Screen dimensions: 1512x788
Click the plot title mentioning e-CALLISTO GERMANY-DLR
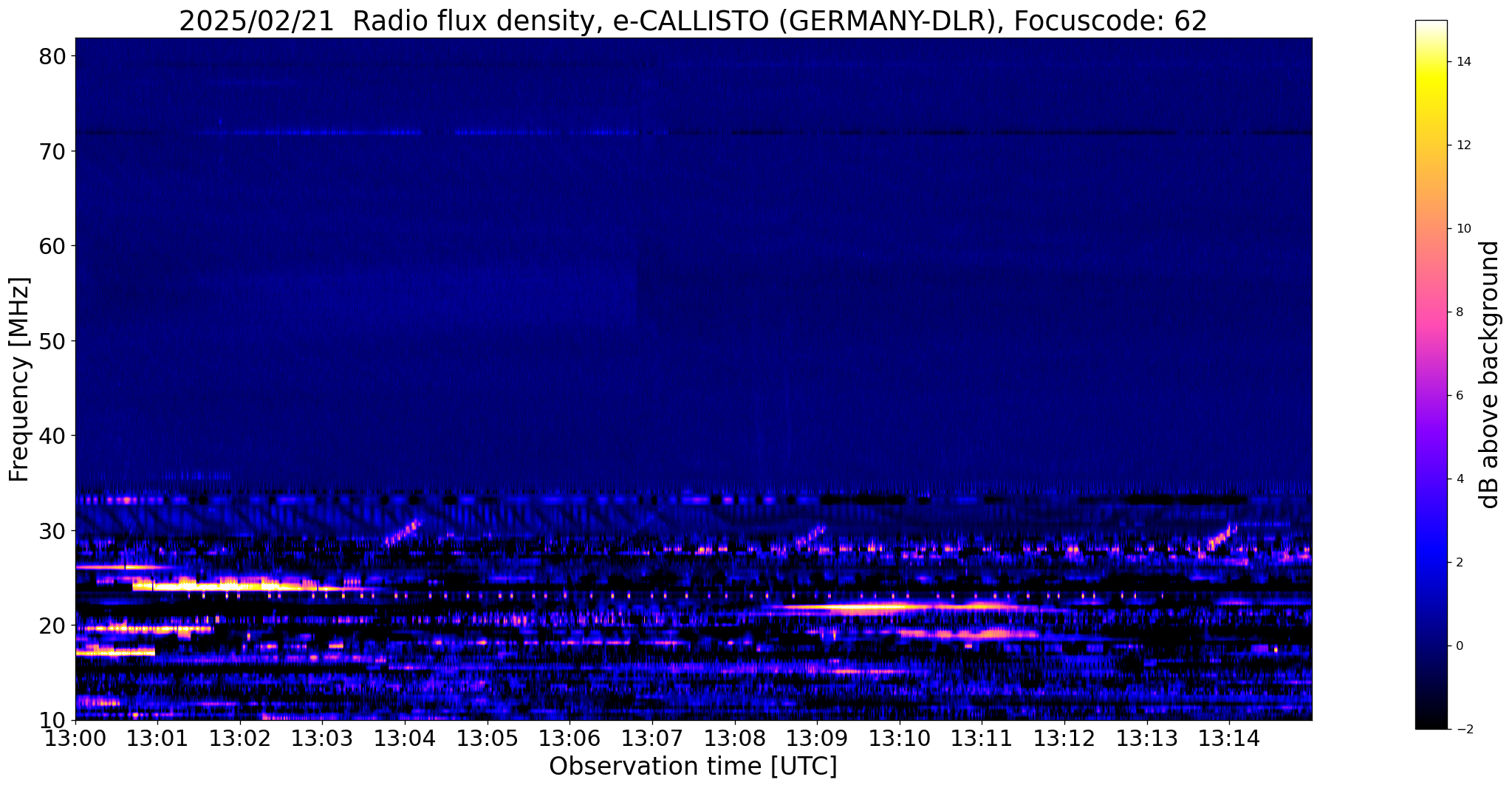pos(693,20)
